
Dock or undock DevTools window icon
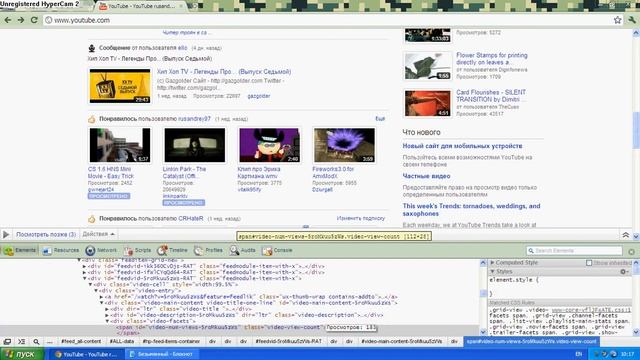point(7,342)
